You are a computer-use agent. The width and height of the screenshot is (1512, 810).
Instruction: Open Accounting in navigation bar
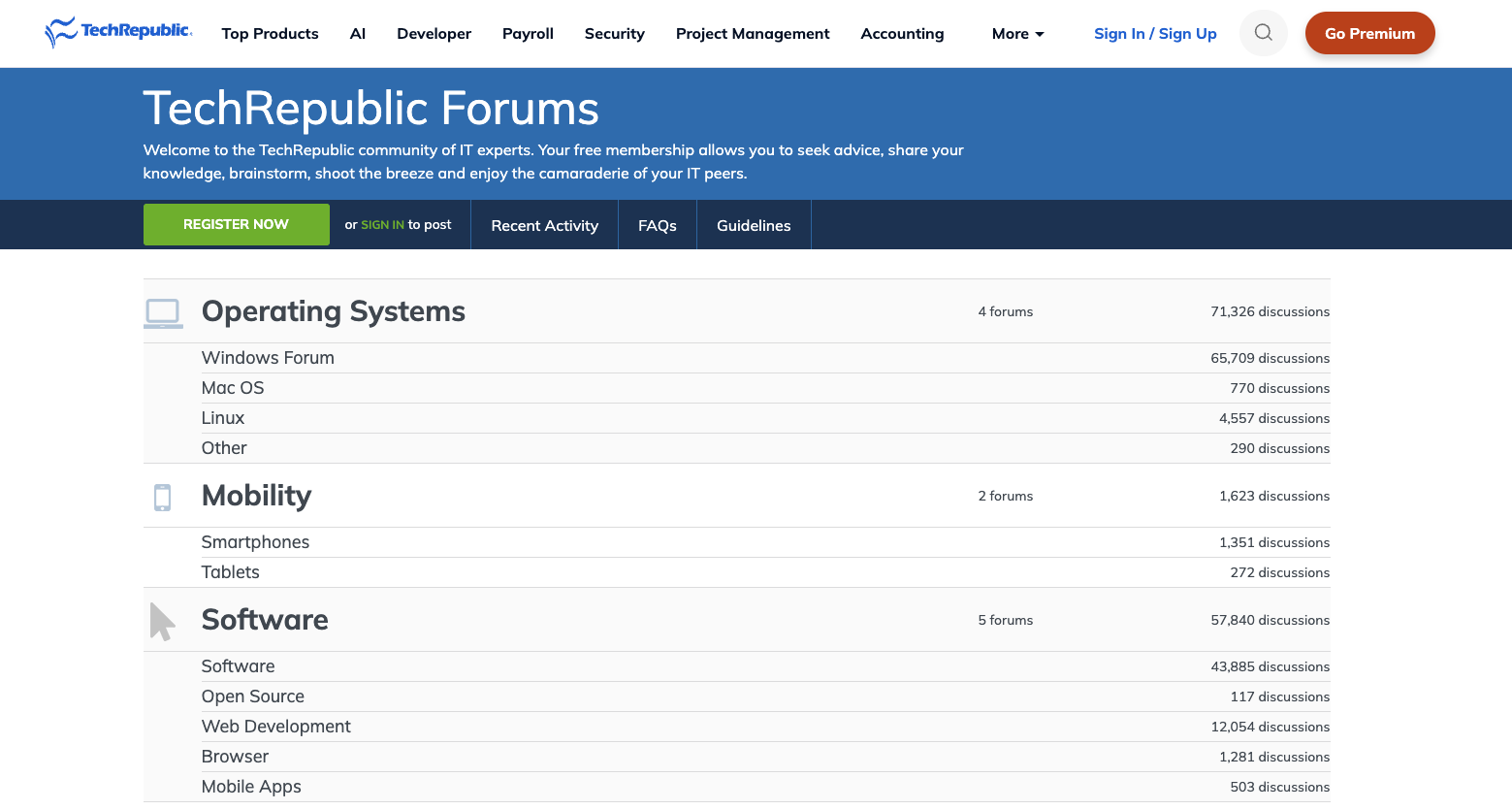point(902,34)
